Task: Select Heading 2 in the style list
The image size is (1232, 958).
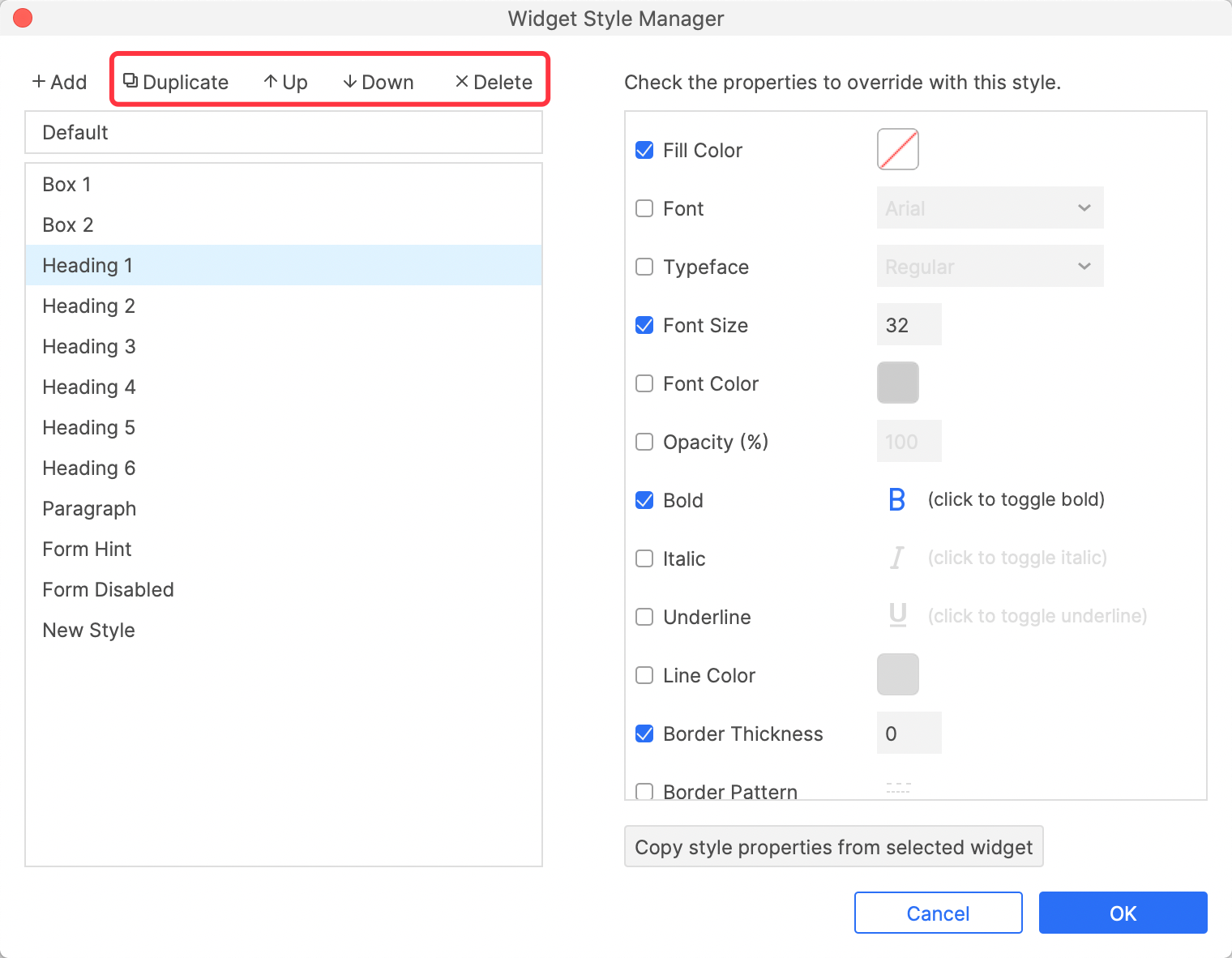Action: (89, 306)
